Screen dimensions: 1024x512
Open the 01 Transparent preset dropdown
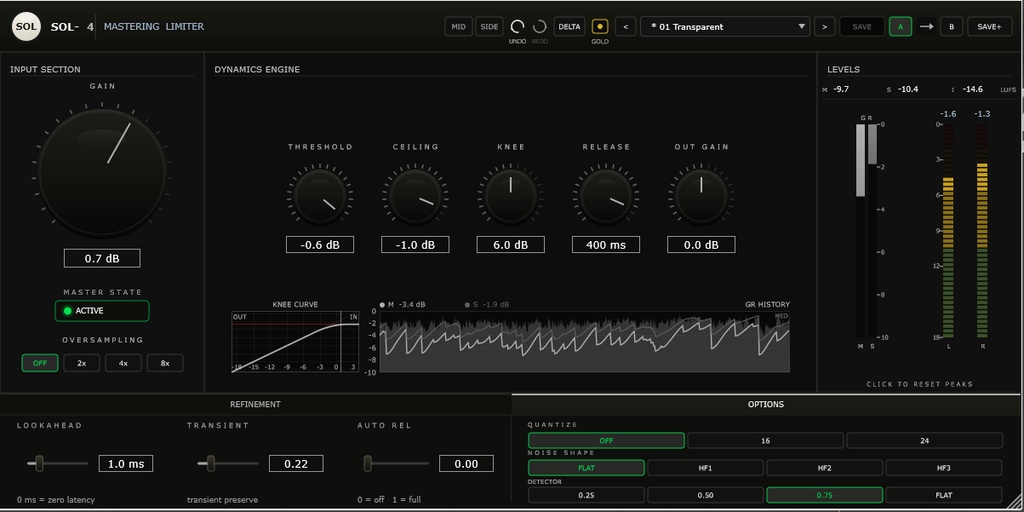pyautogui.click(x=726, y=27)
